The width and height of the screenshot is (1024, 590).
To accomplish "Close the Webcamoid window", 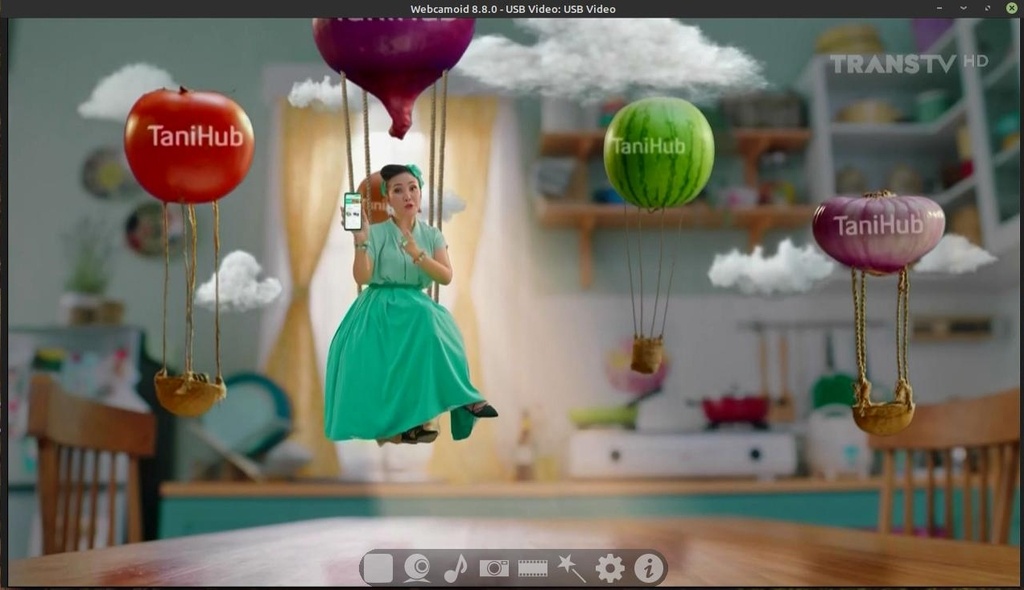I will coord(1012,8).
